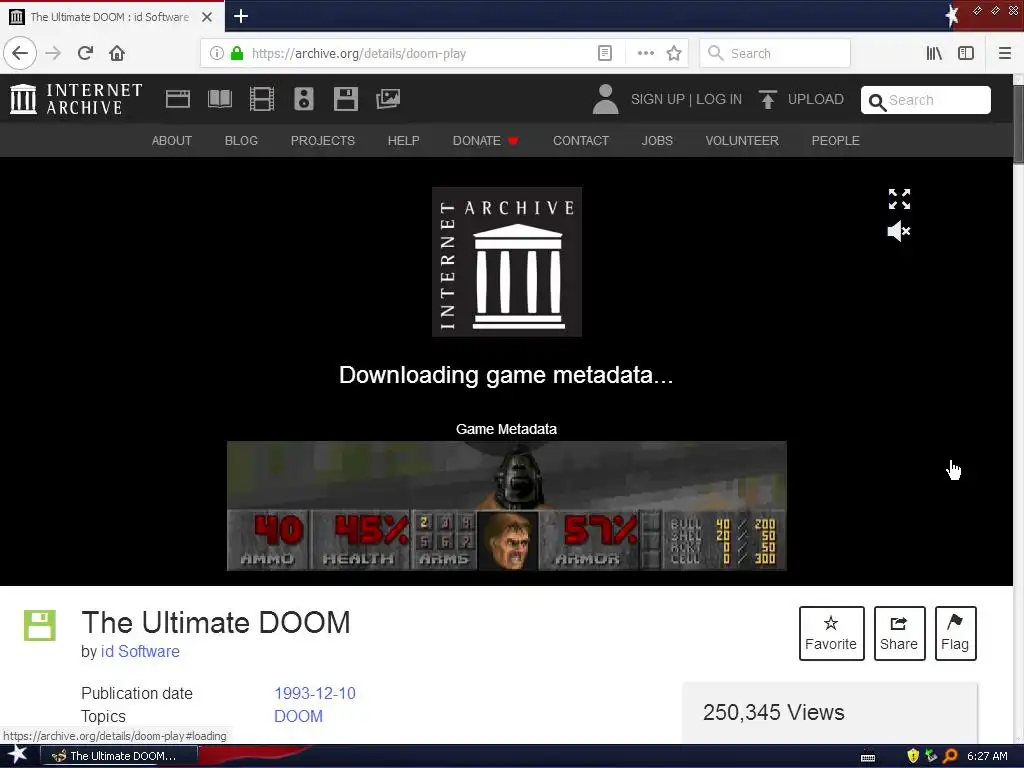Toggle the emulator mute speaker icon
The image size is (1024, 768).
pyautogui.click(x=899, y=231)
